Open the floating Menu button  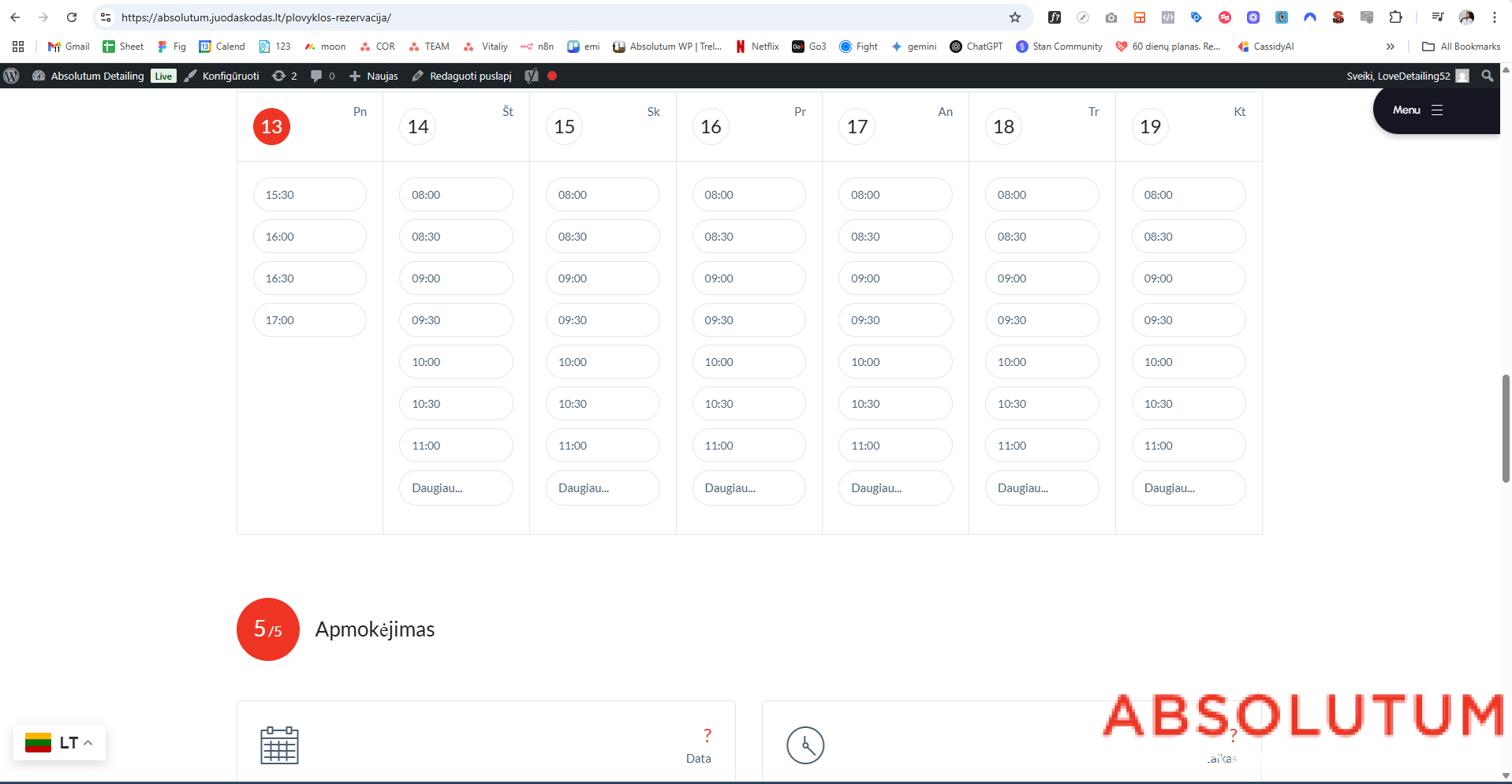pyautogui.click(x=1417, y=110)
